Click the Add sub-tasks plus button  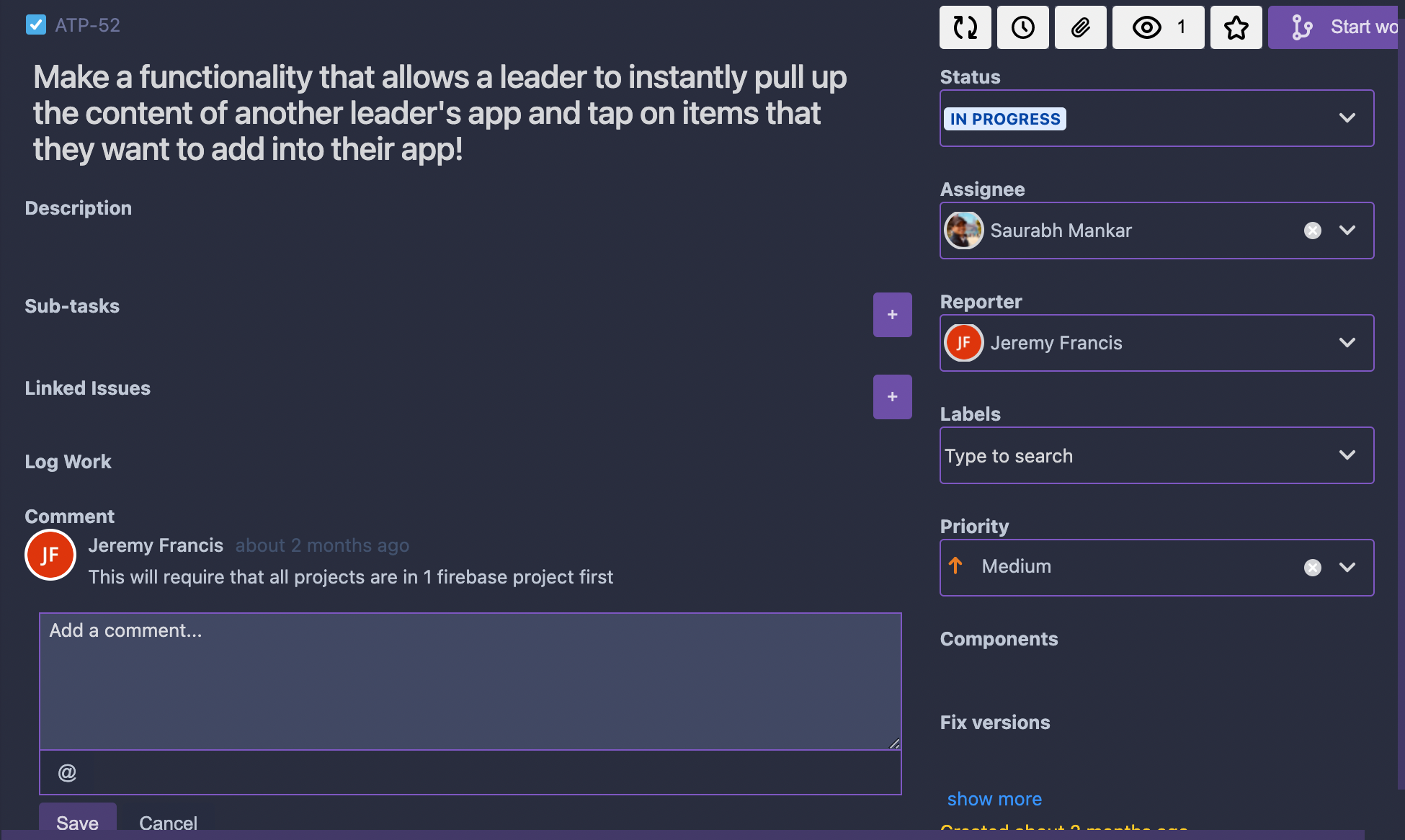tap(891, 315)
